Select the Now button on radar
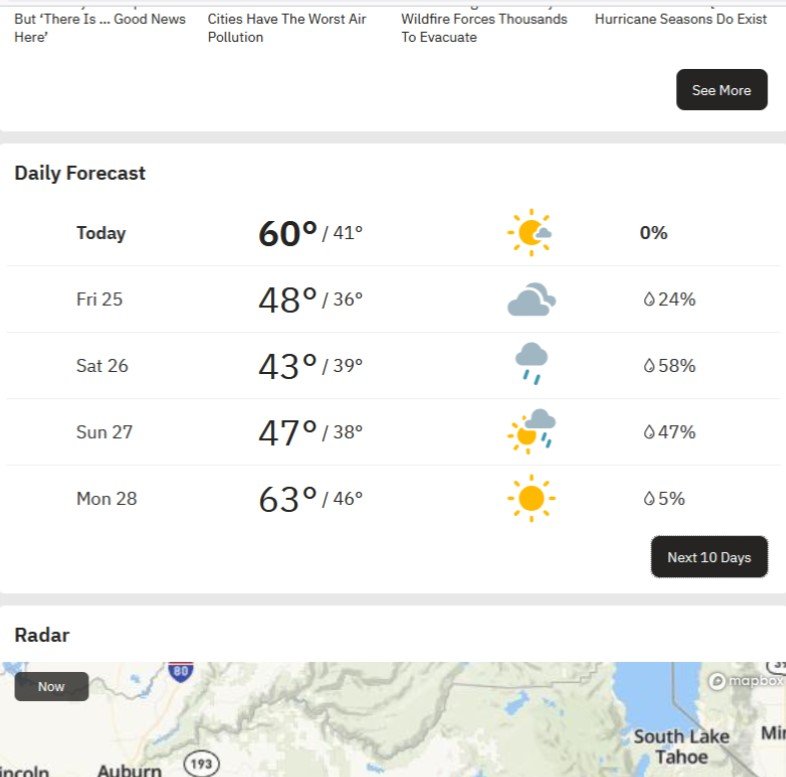Image resolution: width=786 pixels, height=777 pixels. (51, 686)
